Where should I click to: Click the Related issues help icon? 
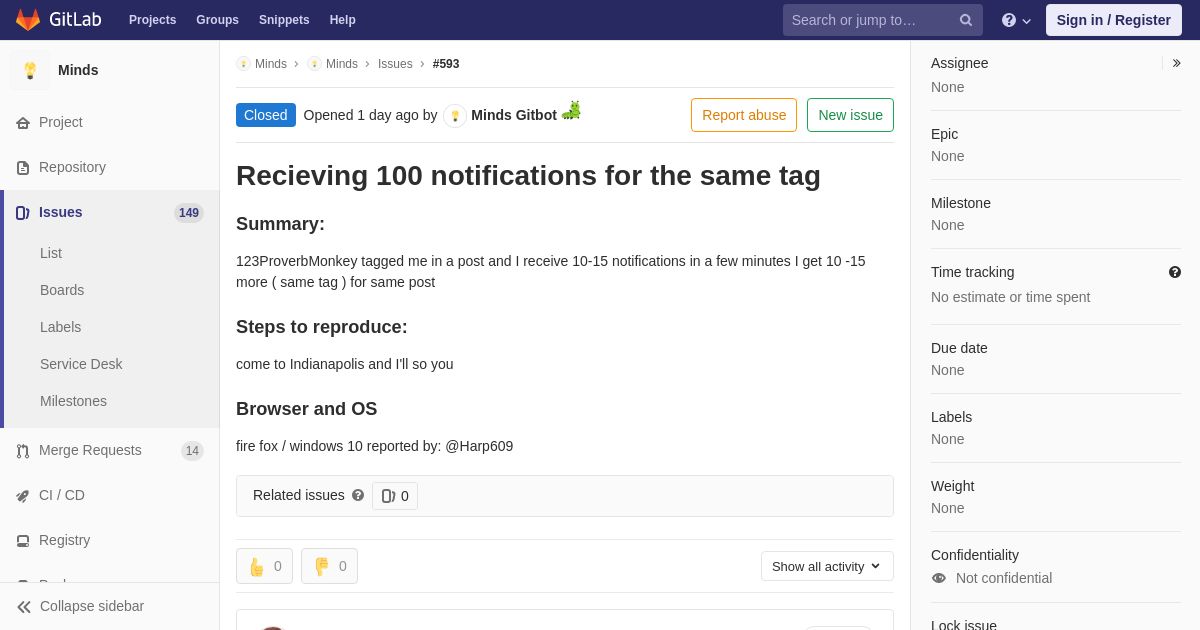358,495
